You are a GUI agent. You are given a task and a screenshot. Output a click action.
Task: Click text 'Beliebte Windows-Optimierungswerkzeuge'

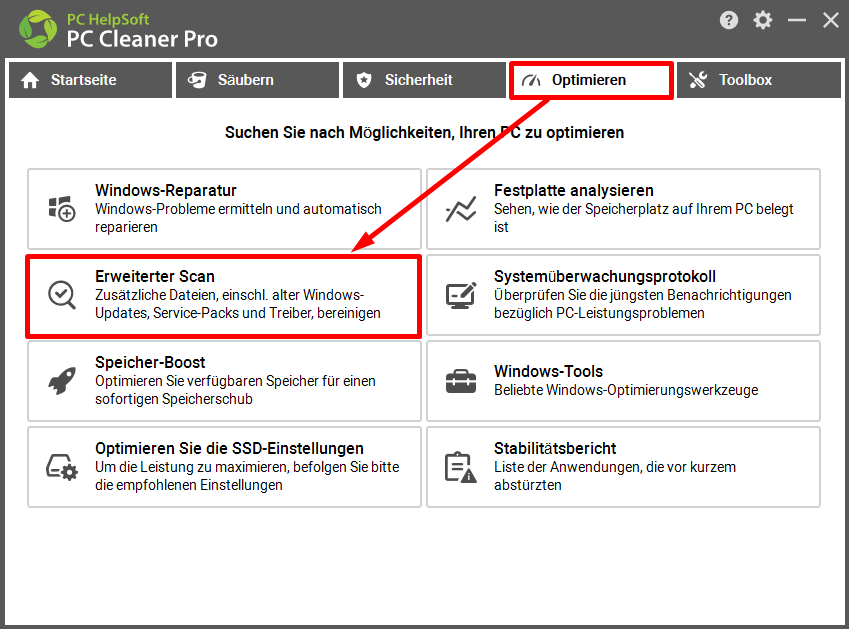pos(626,390)
